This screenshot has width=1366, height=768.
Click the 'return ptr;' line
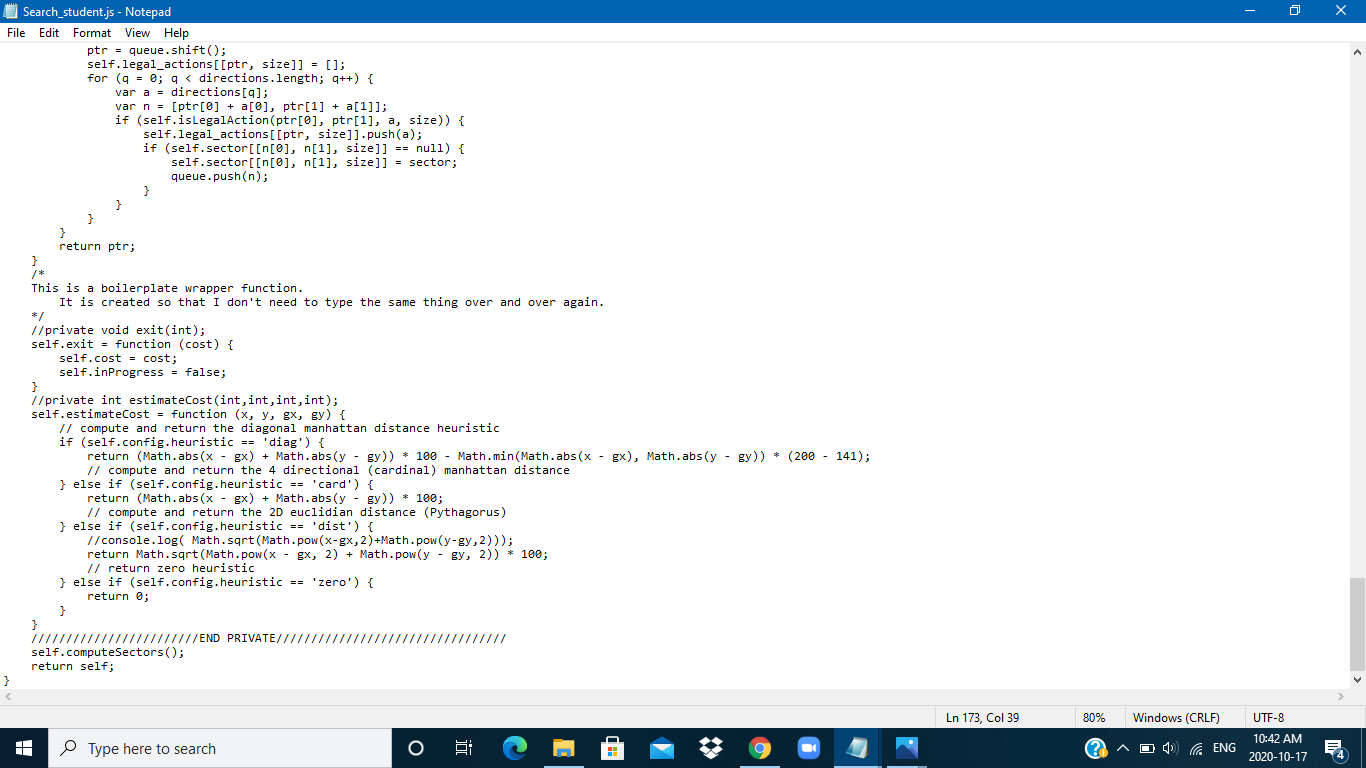coord(97,246)
